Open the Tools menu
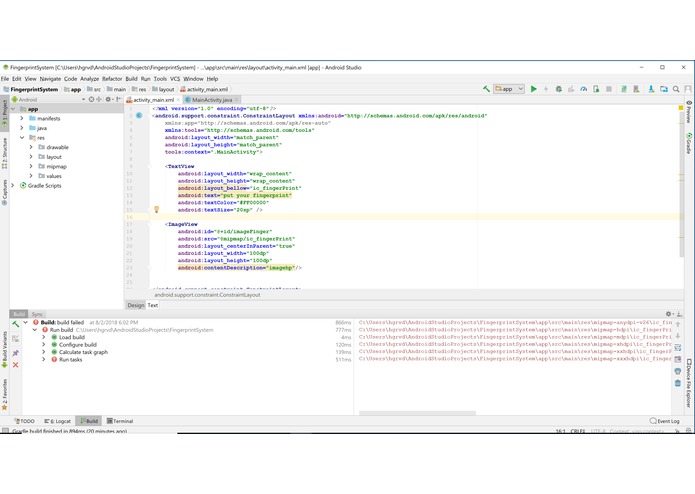Screen dimensions: 695x494 (x=160, y=78)
